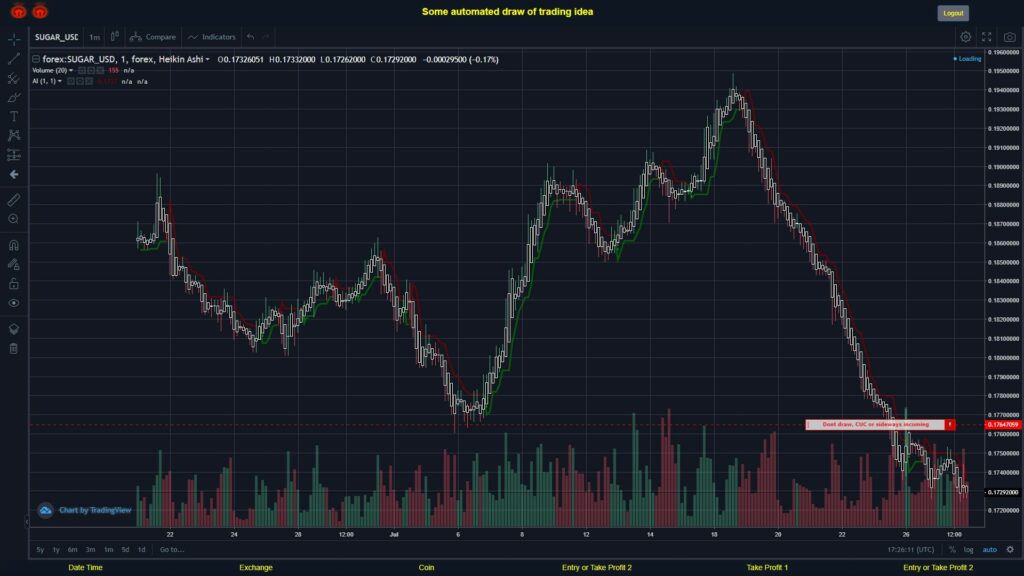Click the Jul date label on time axis
Viewport: 1024px width, 576px height.
[x=394, y=534]
